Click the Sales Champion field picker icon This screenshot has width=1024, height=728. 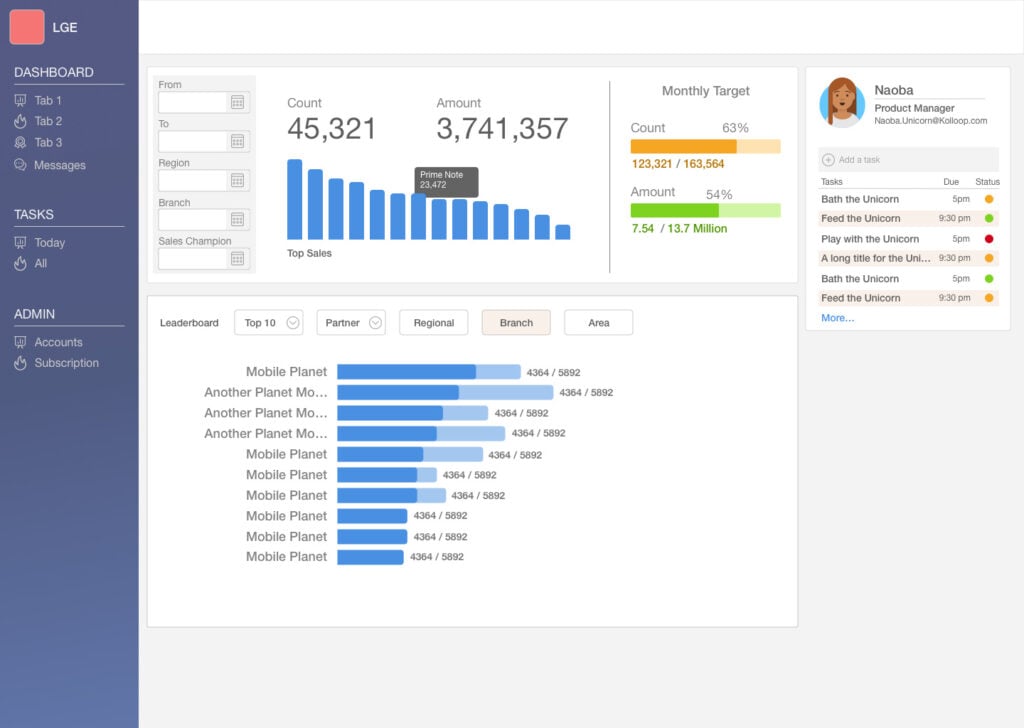238,259
